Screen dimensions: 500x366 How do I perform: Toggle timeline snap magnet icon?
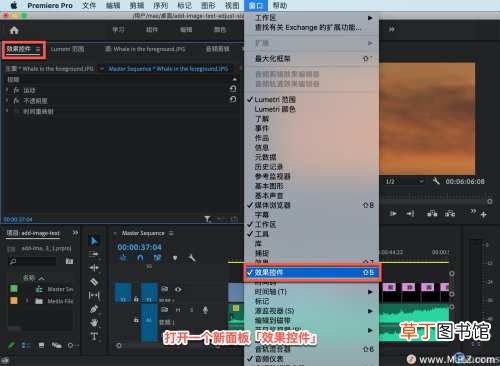140,258
